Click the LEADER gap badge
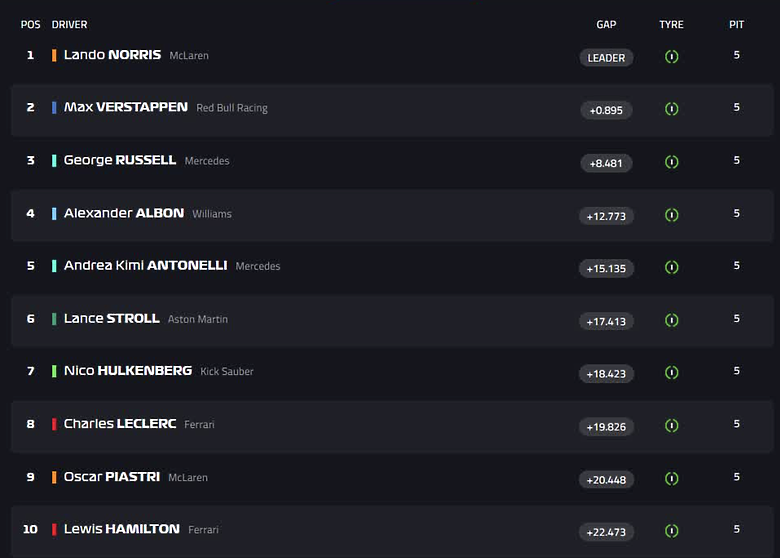The height and width of the screenshot is (558, 780). (606, 58)
